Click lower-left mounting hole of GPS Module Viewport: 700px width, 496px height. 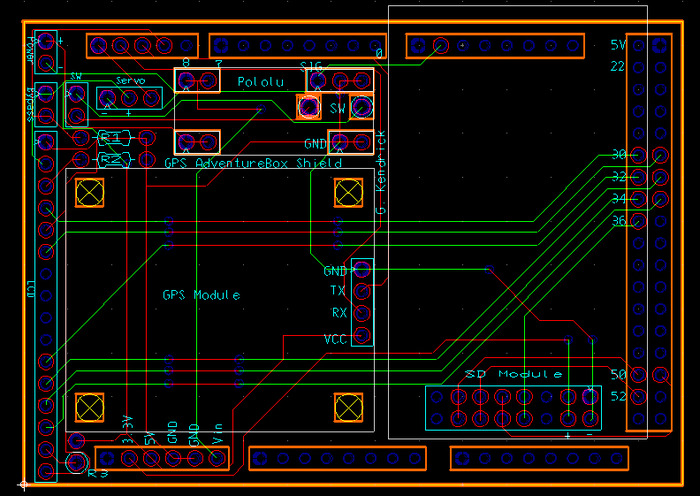coord(89,408)
